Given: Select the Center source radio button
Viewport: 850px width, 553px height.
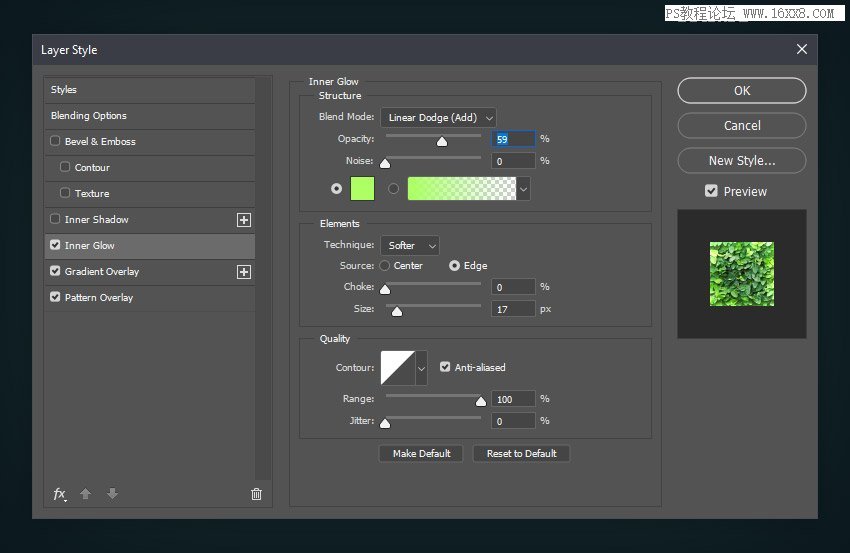Looking at the screenshot, I should pos(384,266).
